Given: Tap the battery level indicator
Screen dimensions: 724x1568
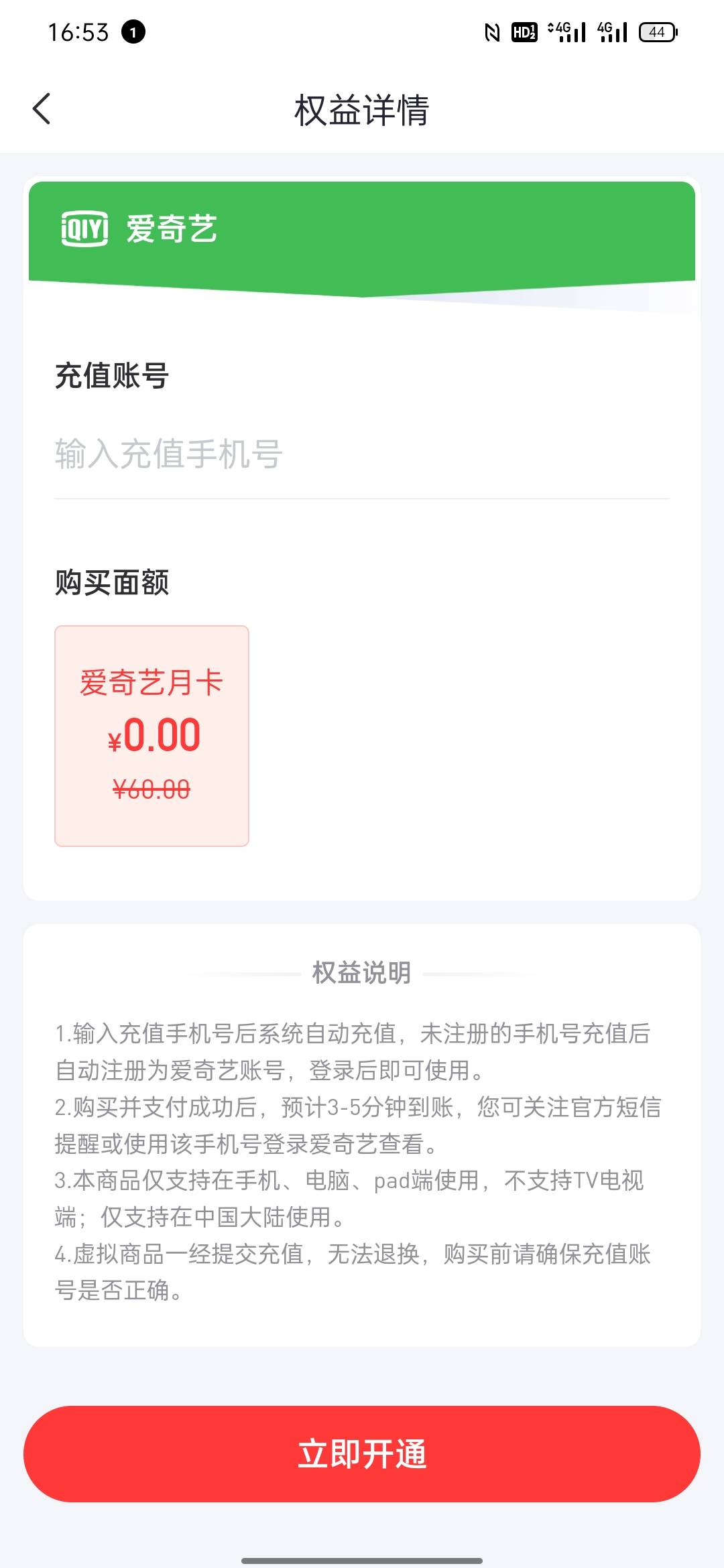Looking at the screenshot, I should pos(658,32).
